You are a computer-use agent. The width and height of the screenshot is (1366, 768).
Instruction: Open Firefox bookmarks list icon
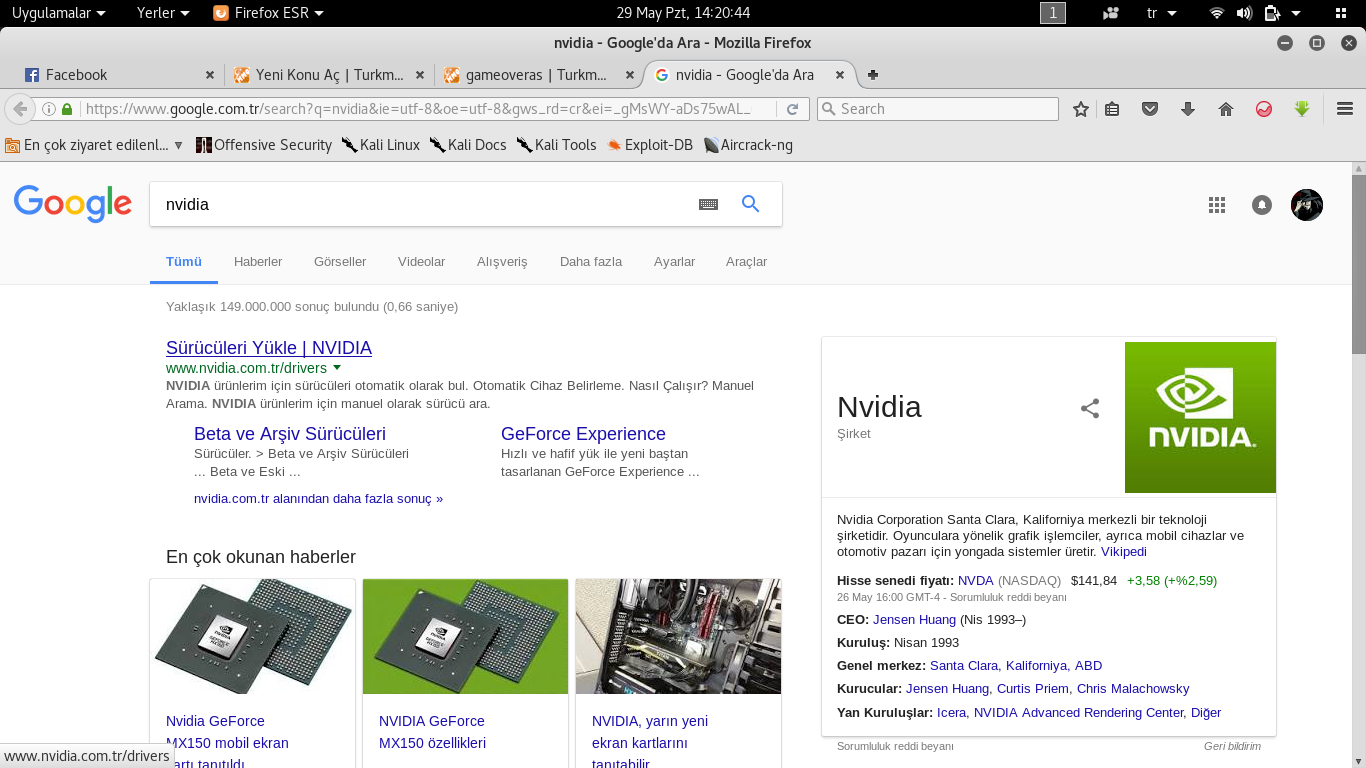[x=1112, y=109]
